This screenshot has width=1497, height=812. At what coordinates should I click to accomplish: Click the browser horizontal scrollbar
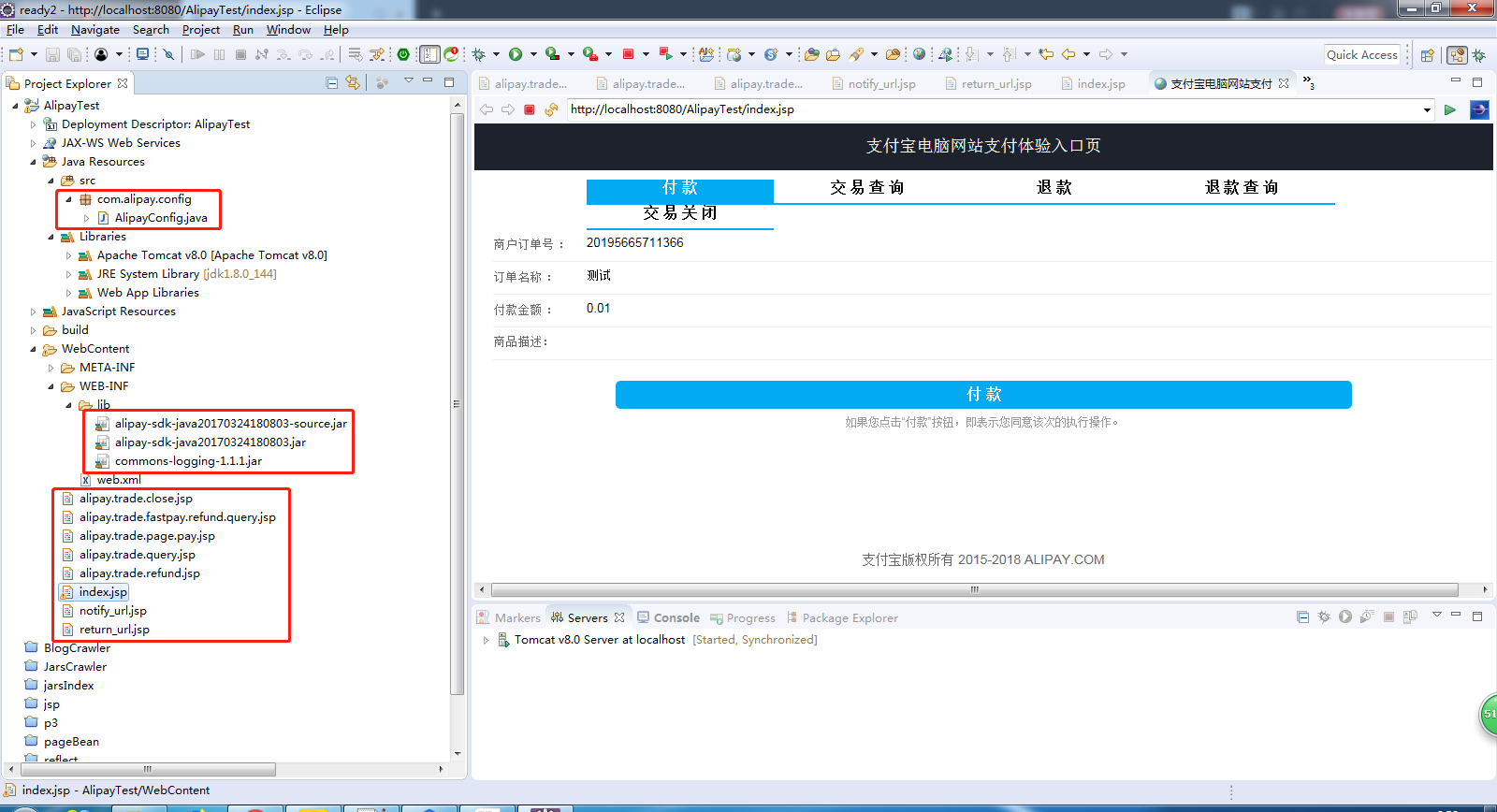(974, 589)
